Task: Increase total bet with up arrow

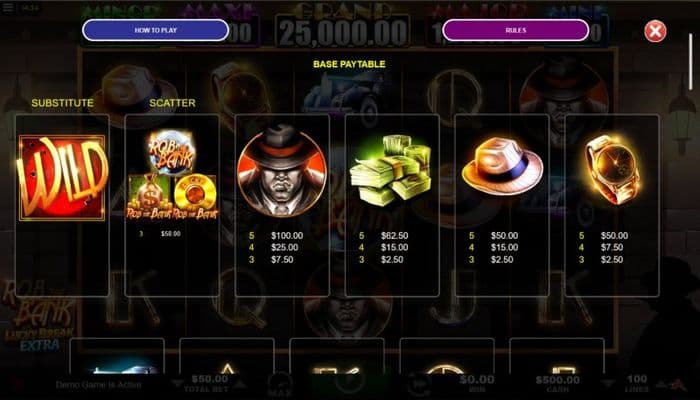Action: (x=240, y=384)
